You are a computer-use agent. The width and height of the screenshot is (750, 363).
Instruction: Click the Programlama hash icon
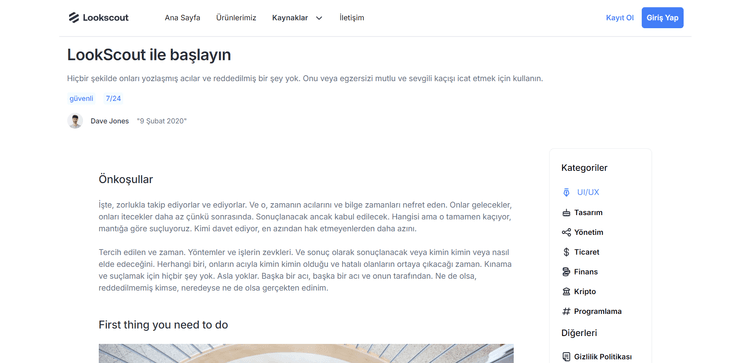(566, 311)
